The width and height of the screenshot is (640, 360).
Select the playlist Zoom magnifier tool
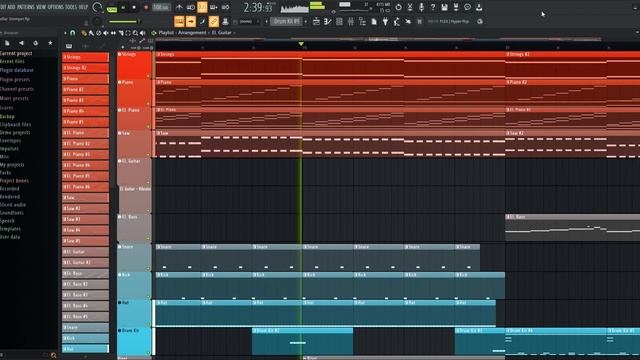[x=135, y=33]
